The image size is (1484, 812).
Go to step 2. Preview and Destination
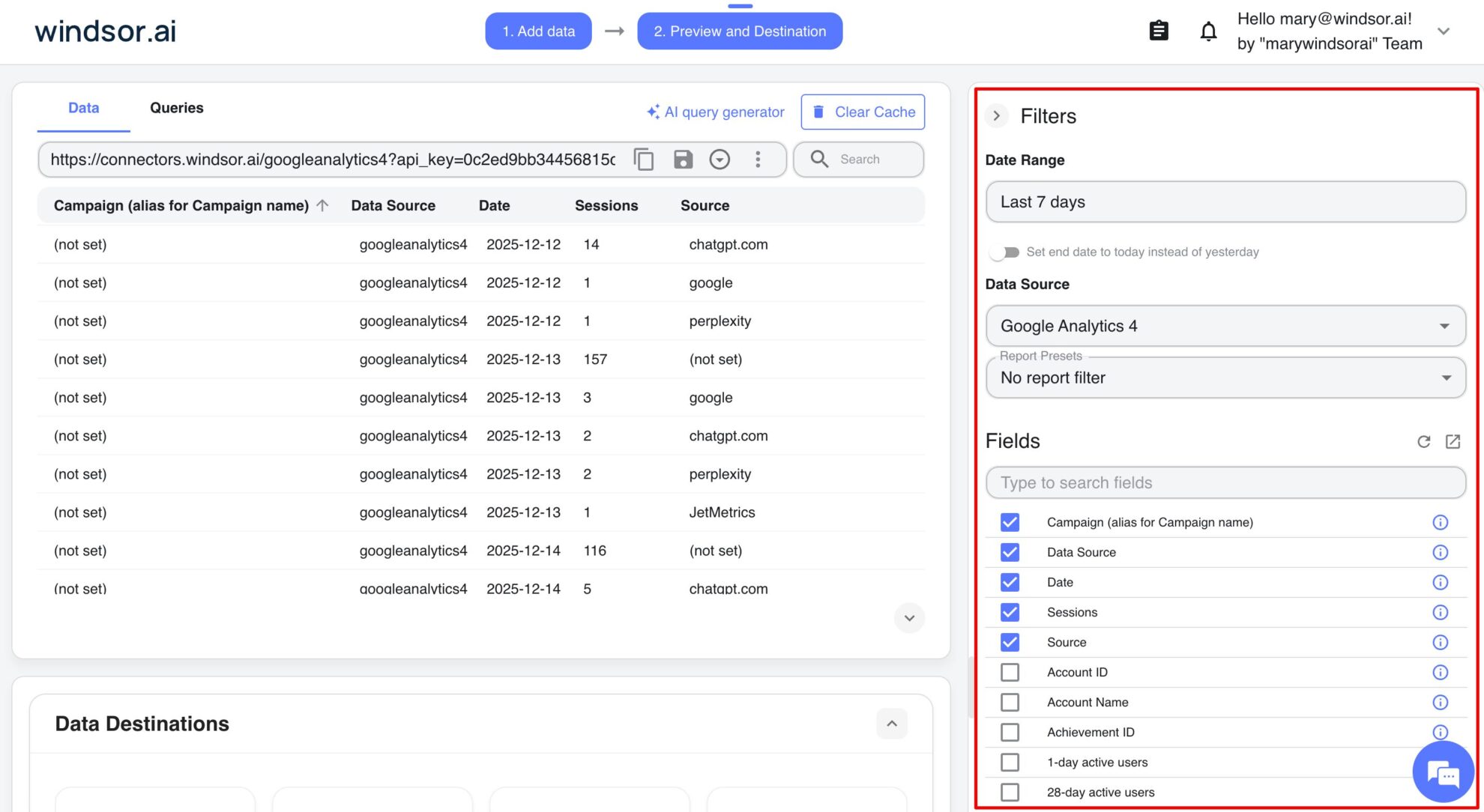point(740,31)
